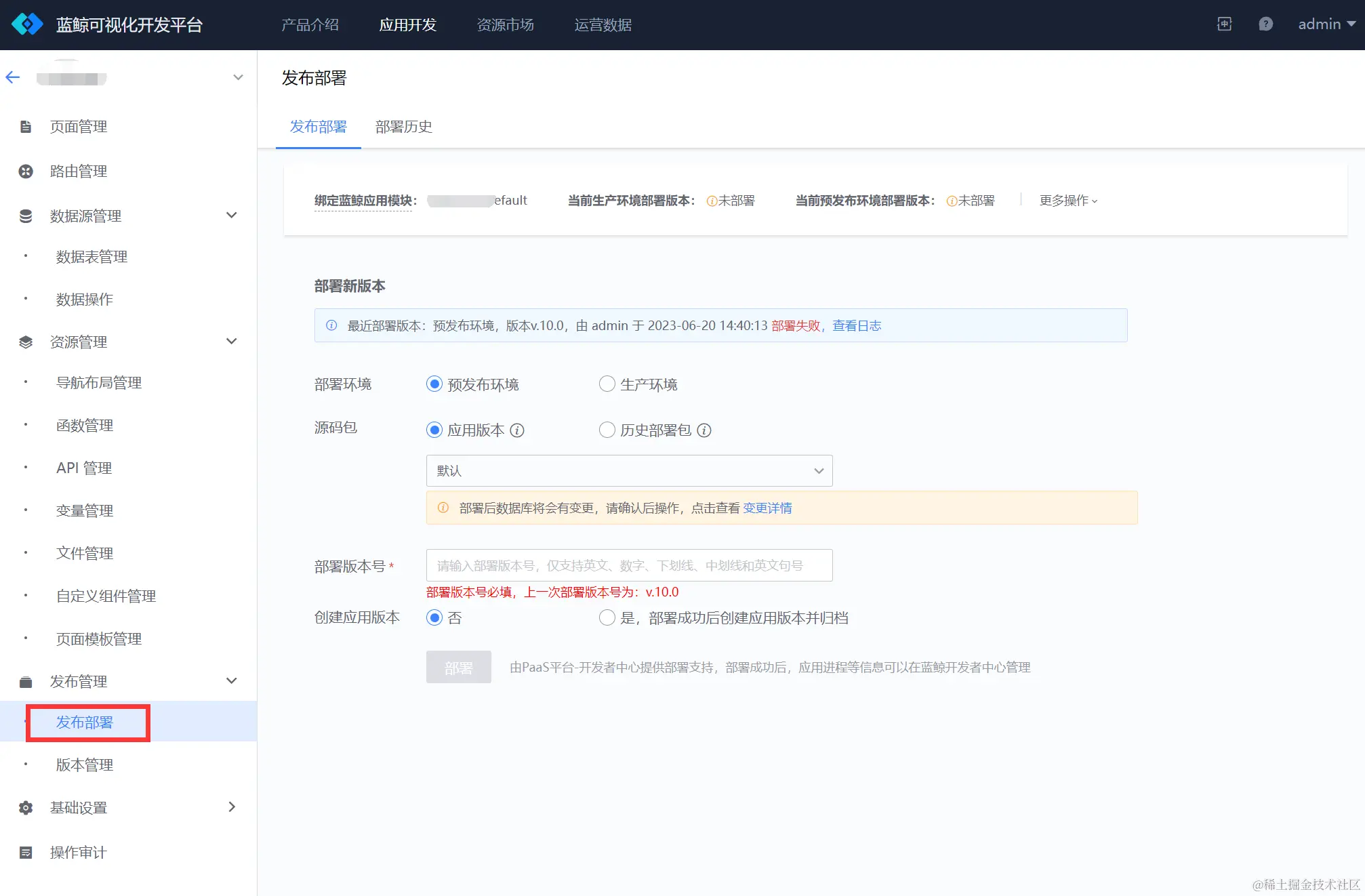The image size is (1365, 896).
Task: Click the 查看日志 link for failed deployment
Action: coord(856,325)
